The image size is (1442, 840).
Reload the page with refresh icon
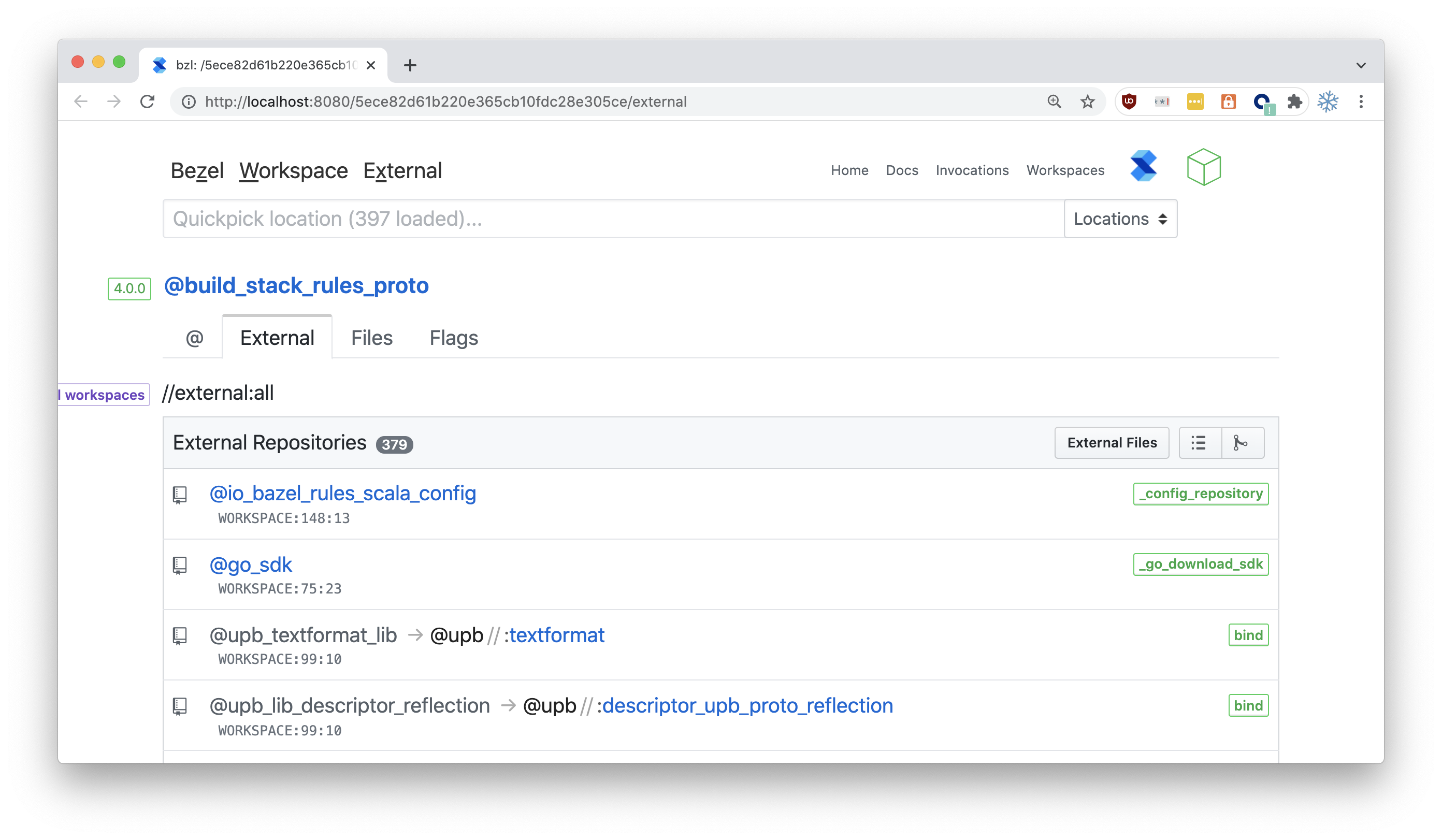coord(148,102)
